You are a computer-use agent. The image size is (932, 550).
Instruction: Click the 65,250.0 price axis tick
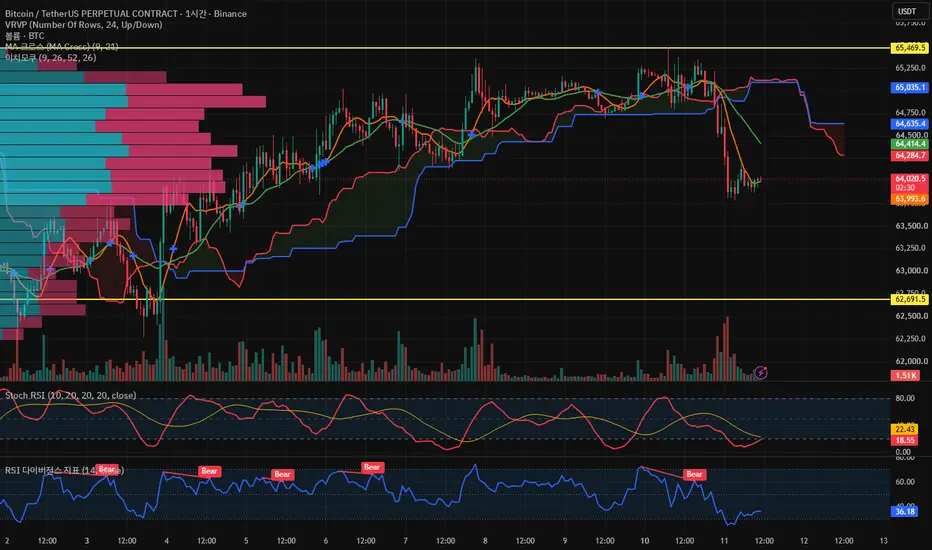[911, 68]
